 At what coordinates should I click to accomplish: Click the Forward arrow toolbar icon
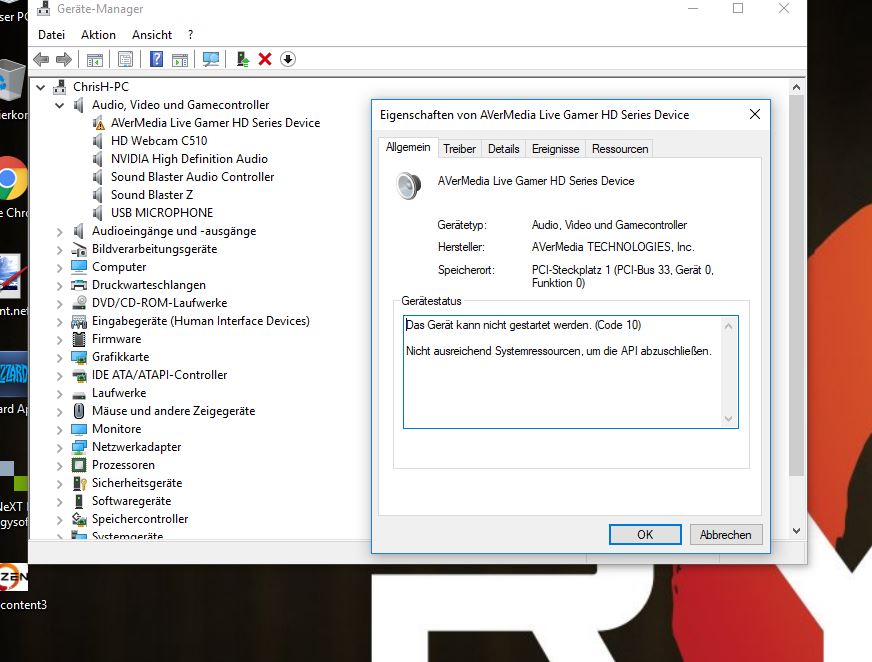point(64,59)
